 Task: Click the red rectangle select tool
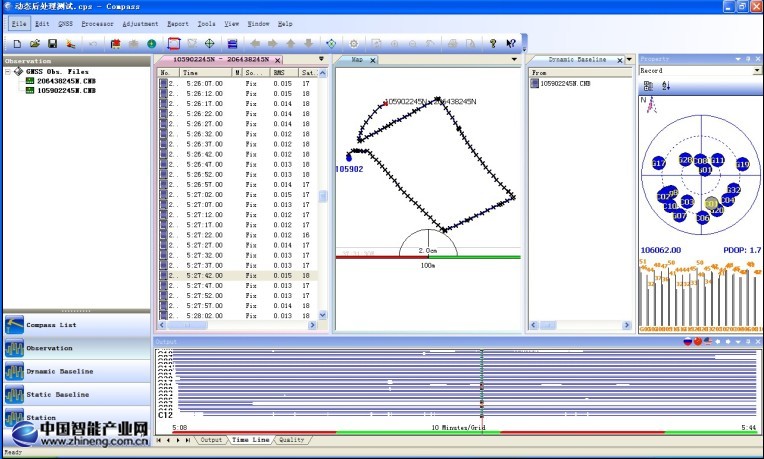pos(174,44)
